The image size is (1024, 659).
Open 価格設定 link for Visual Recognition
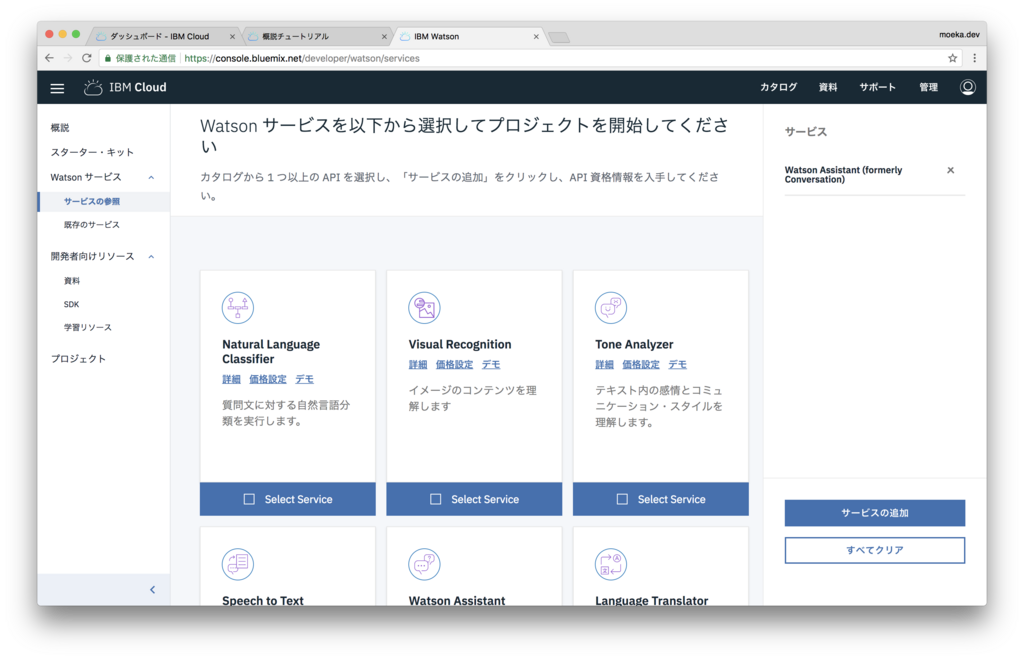(x=455, y=364)
